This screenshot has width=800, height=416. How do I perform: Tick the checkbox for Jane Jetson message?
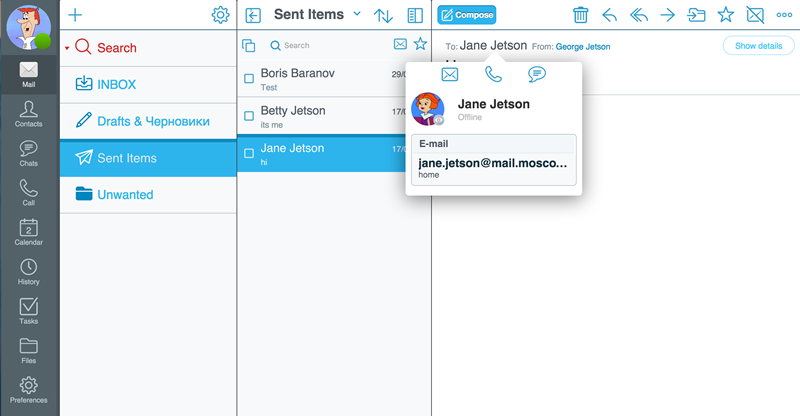click(x=249, y=153)
